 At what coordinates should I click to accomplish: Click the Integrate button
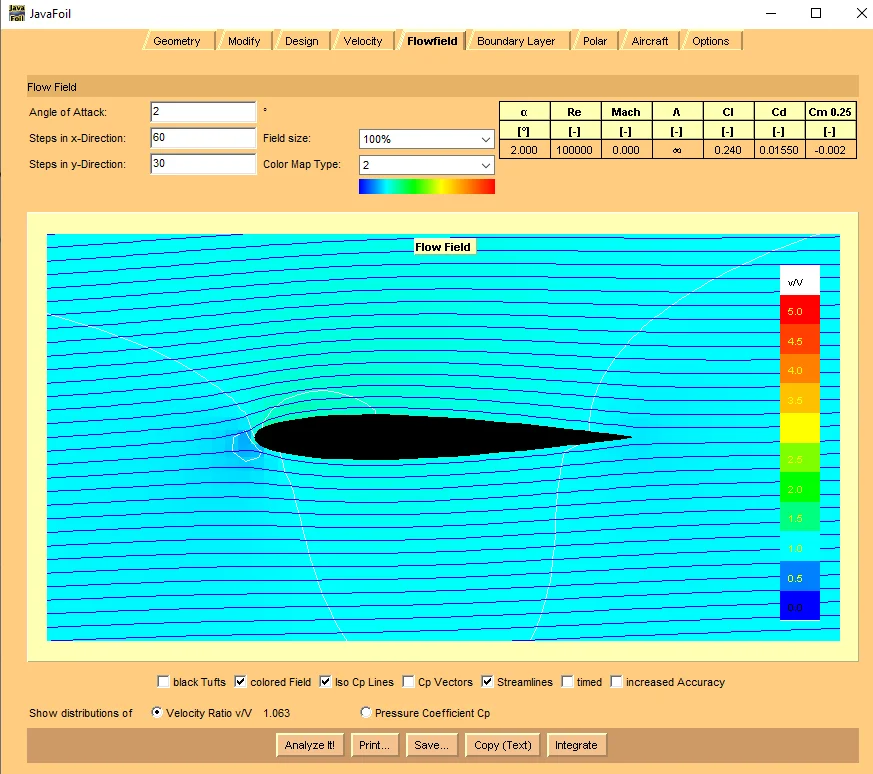[x=576, y=745]
